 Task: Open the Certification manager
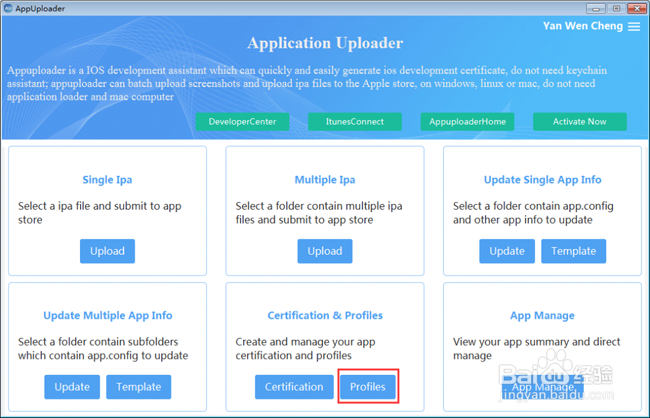point(294,387)
